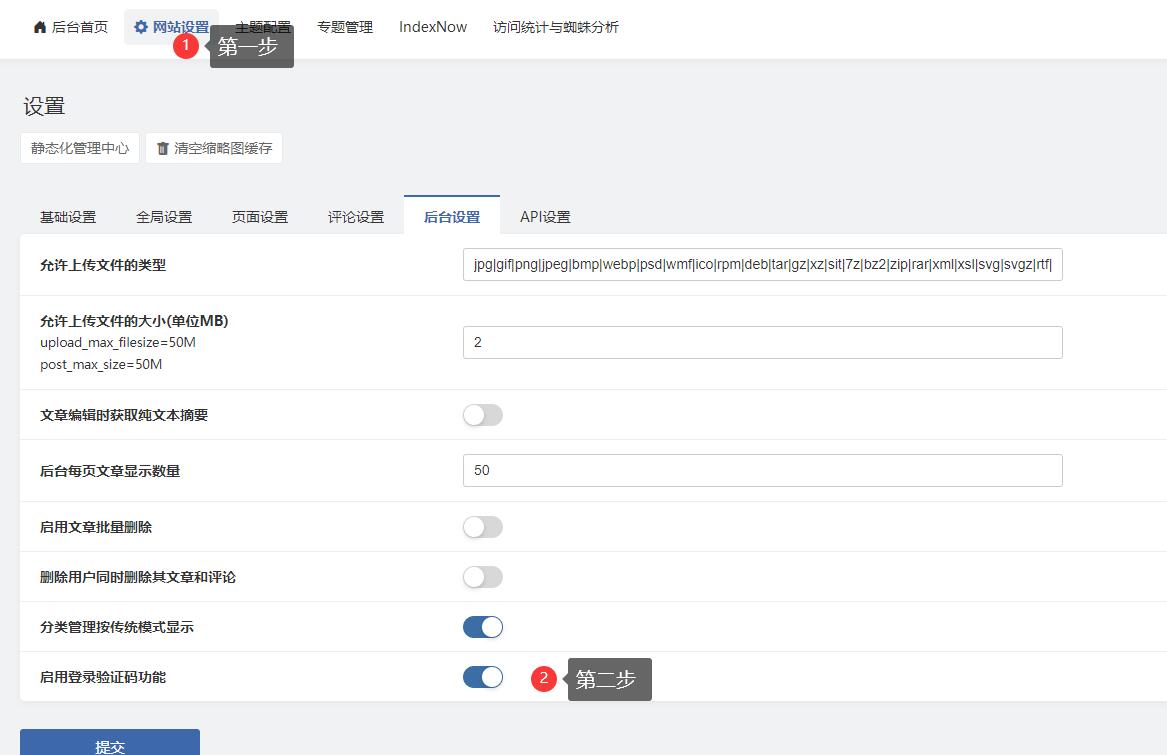Open IndexNow in the top navigation
The height and width of the screenshot is (755, 1167).
[x=433, y=27]
